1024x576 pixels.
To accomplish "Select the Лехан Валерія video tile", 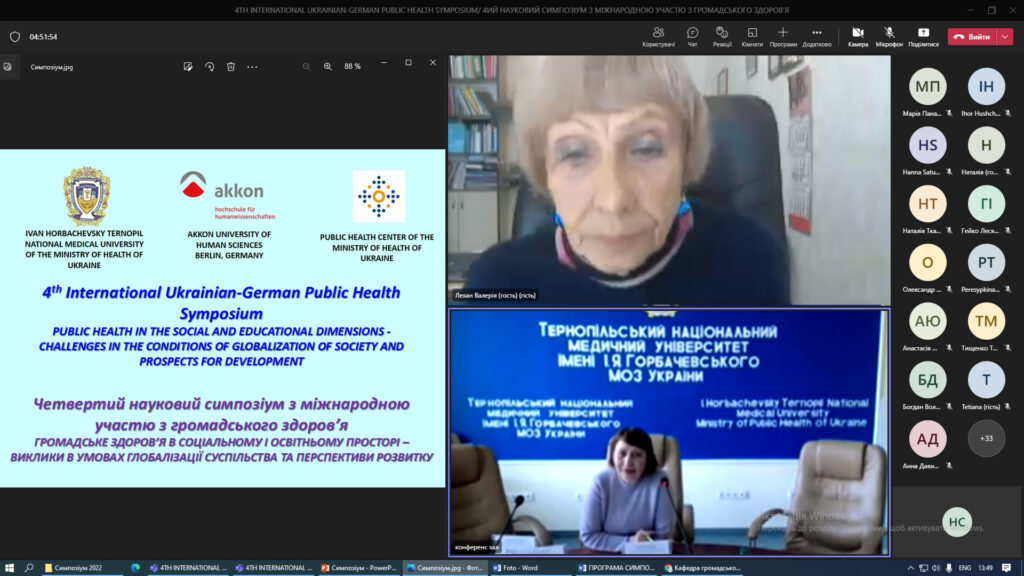I will 667,180.
